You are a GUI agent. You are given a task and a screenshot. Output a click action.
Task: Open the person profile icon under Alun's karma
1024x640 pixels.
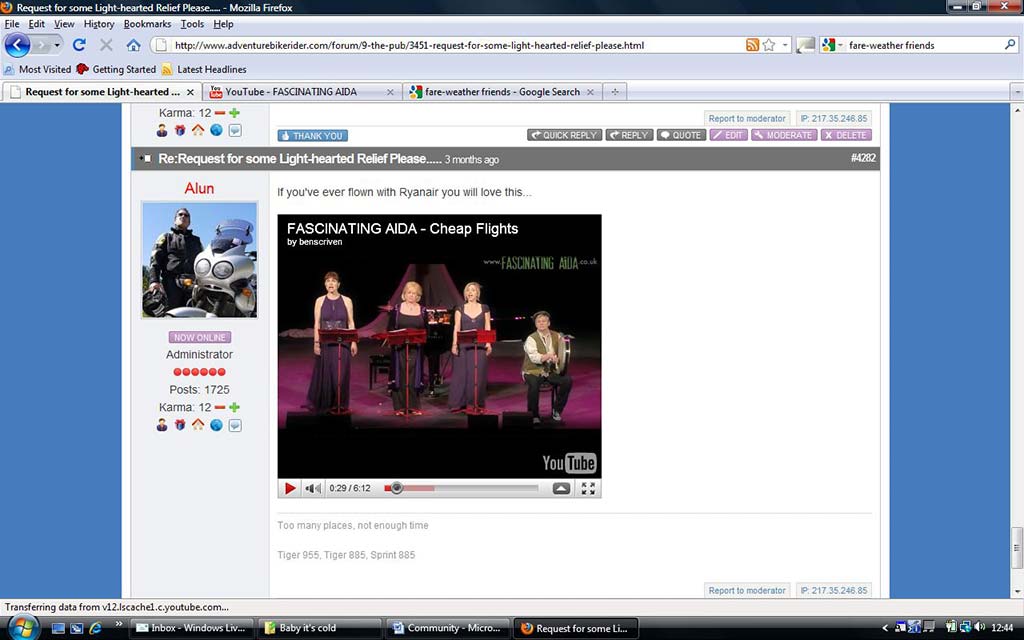click(x=162, y=425)
